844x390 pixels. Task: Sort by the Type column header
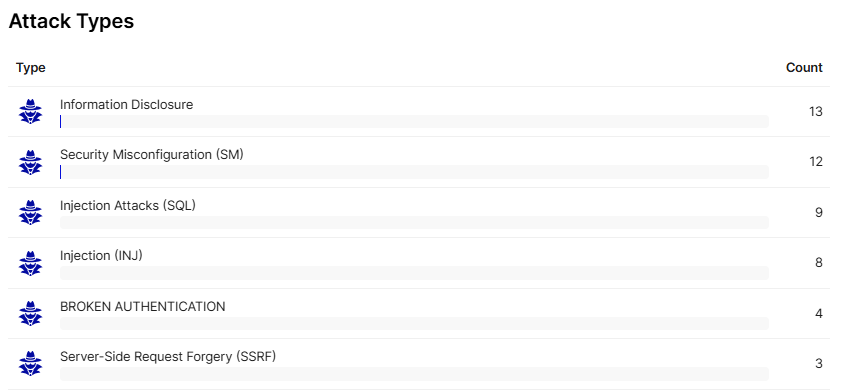31,68
